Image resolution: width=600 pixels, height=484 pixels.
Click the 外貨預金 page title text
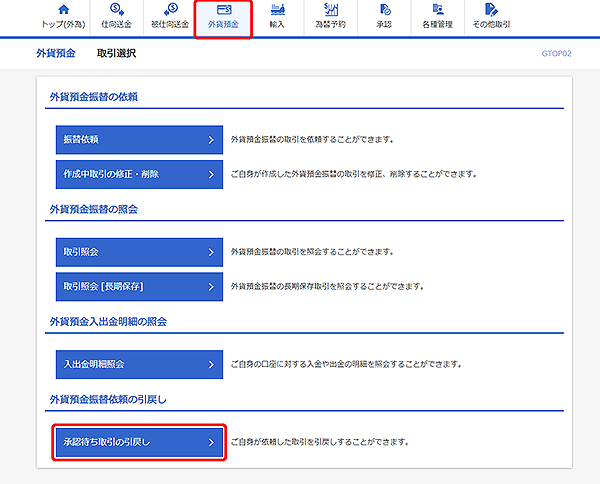pyautogui.click(x=56, y=53)
